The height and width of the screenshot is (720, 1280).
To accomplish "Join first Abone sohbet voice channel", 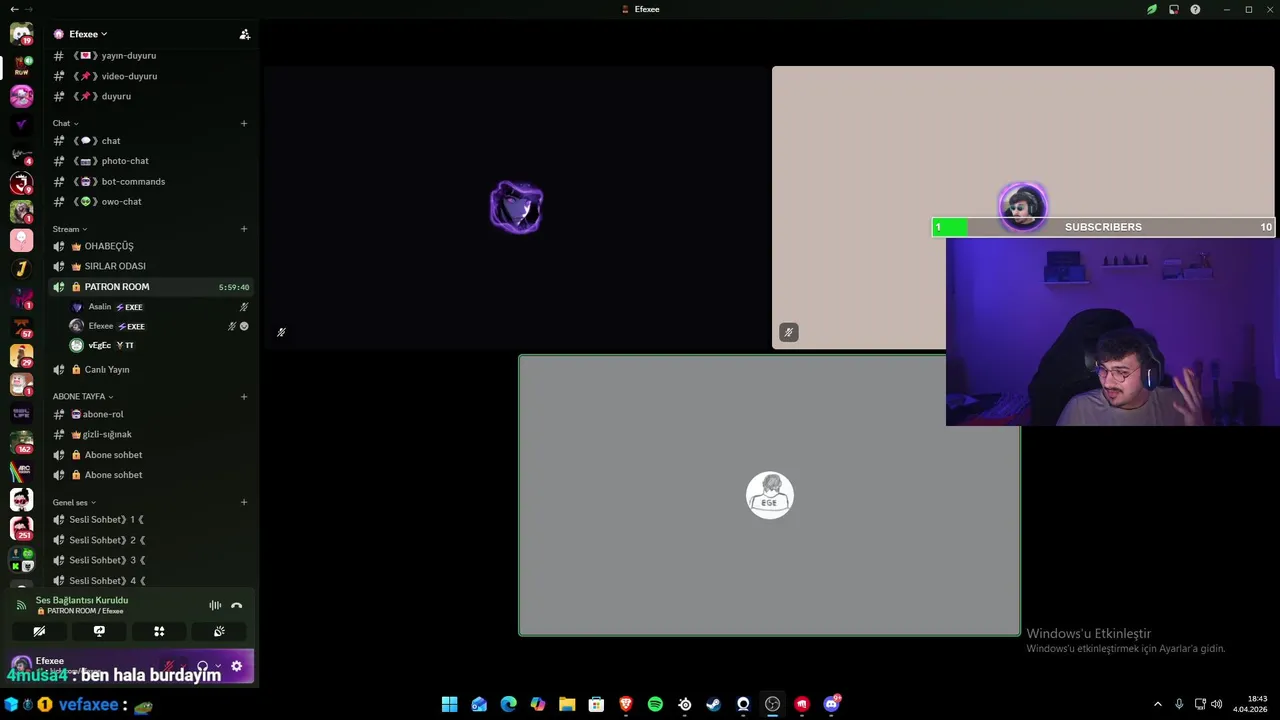I will click(150, 455).
